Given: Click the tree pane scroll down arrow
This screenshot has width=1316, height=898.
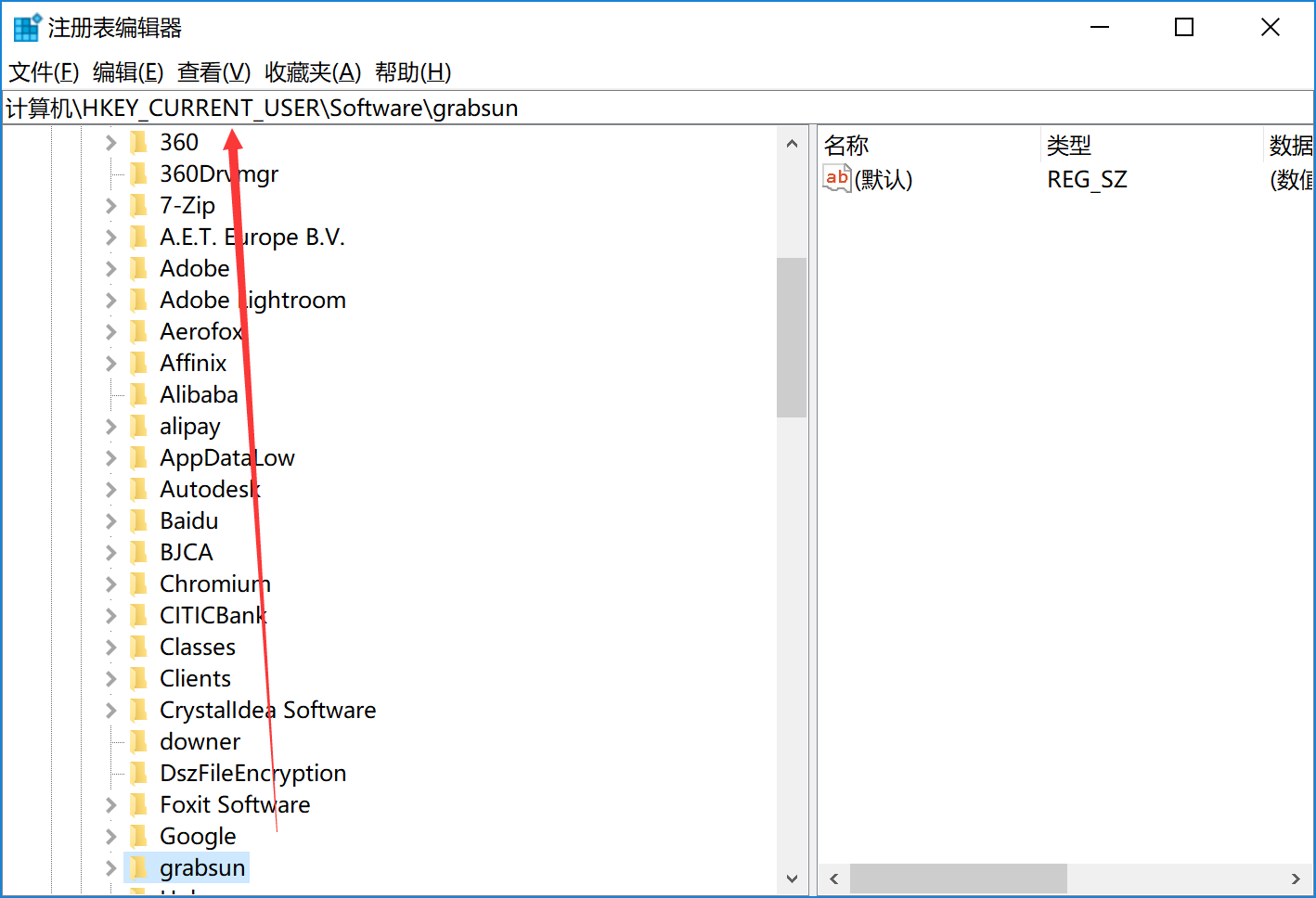Looking at the screenshot, I should coord(792,879).
